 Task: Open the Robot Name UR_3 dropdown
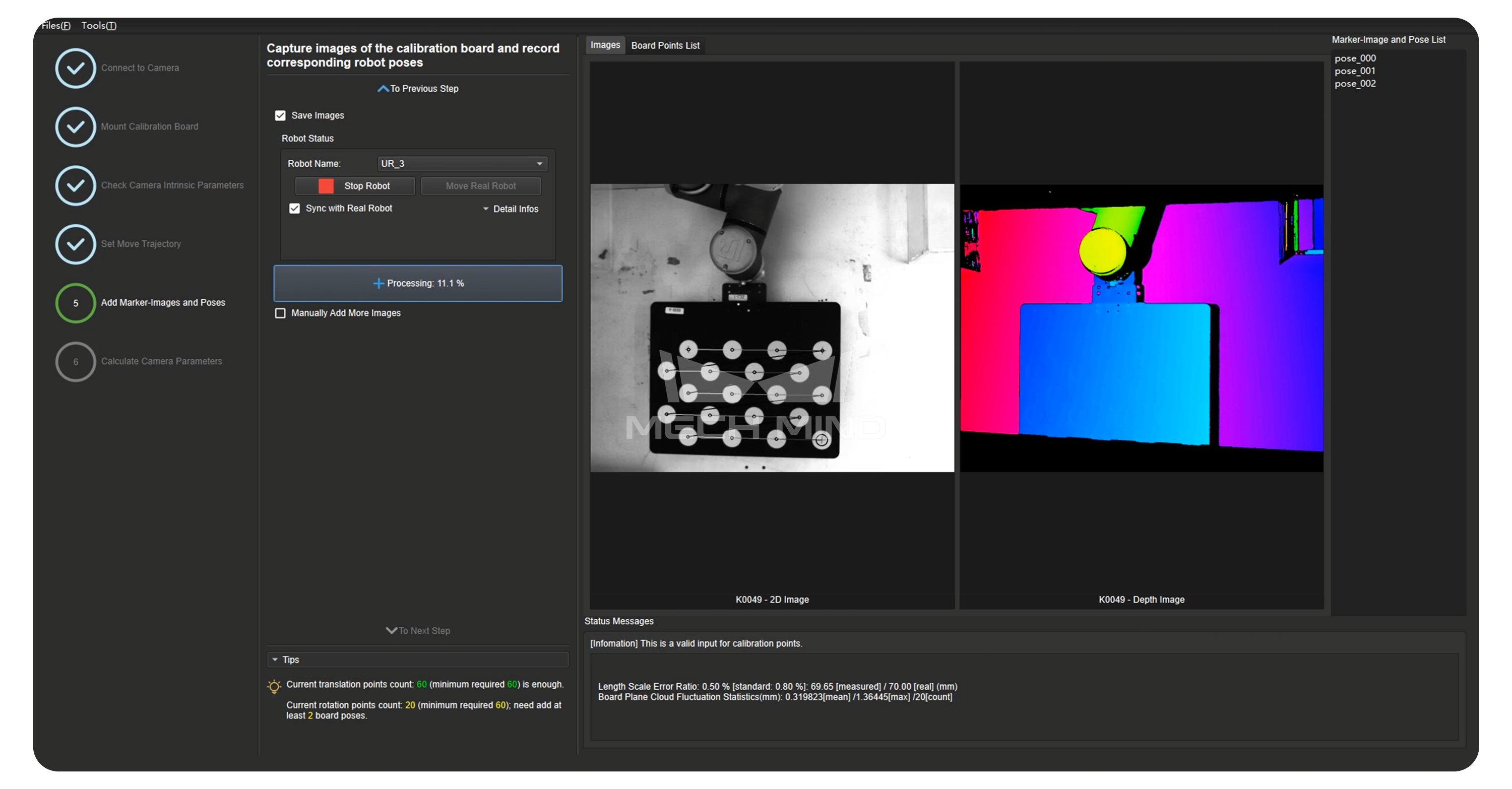[x=462, y=164]
